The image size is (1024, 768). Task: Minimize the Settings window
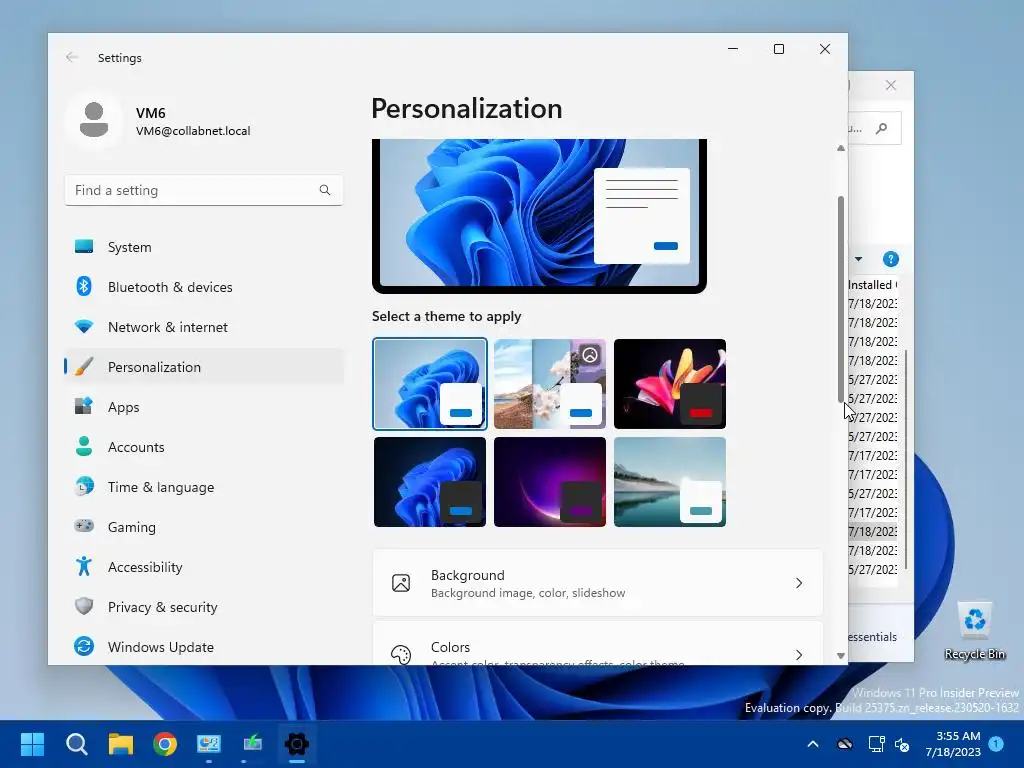point(733,49)
